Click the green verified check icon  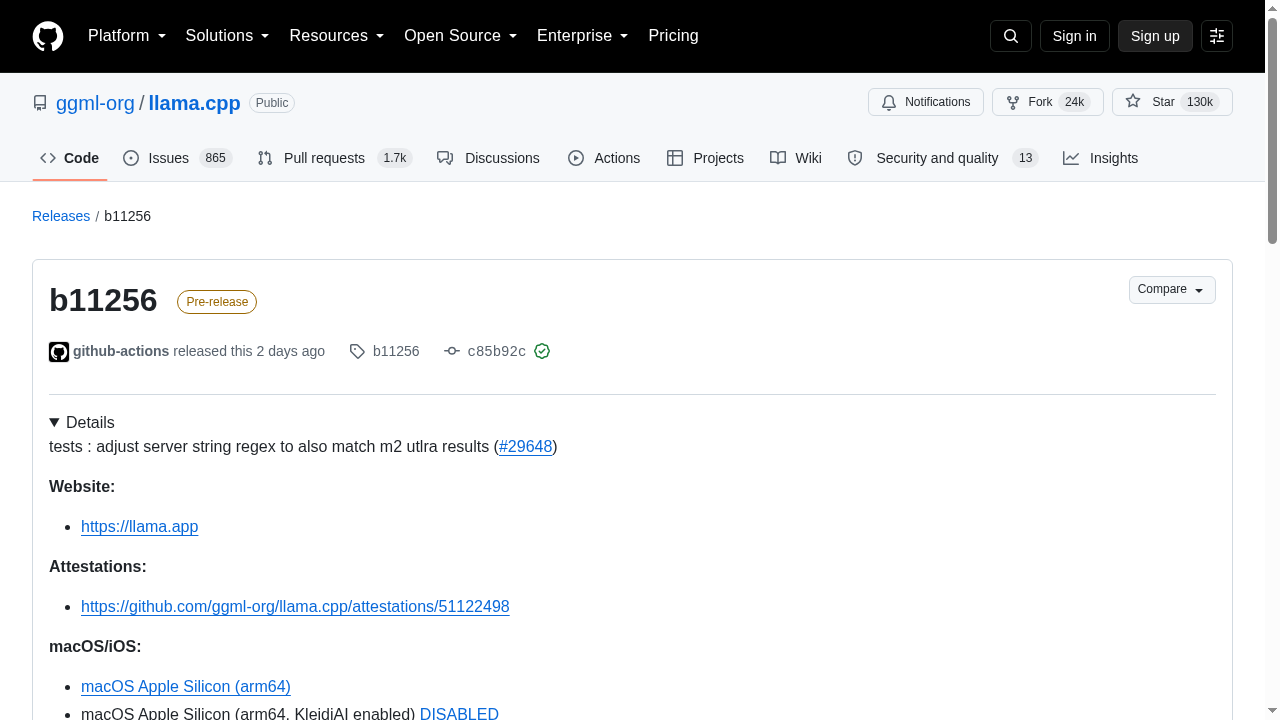[x=542, y=351]
